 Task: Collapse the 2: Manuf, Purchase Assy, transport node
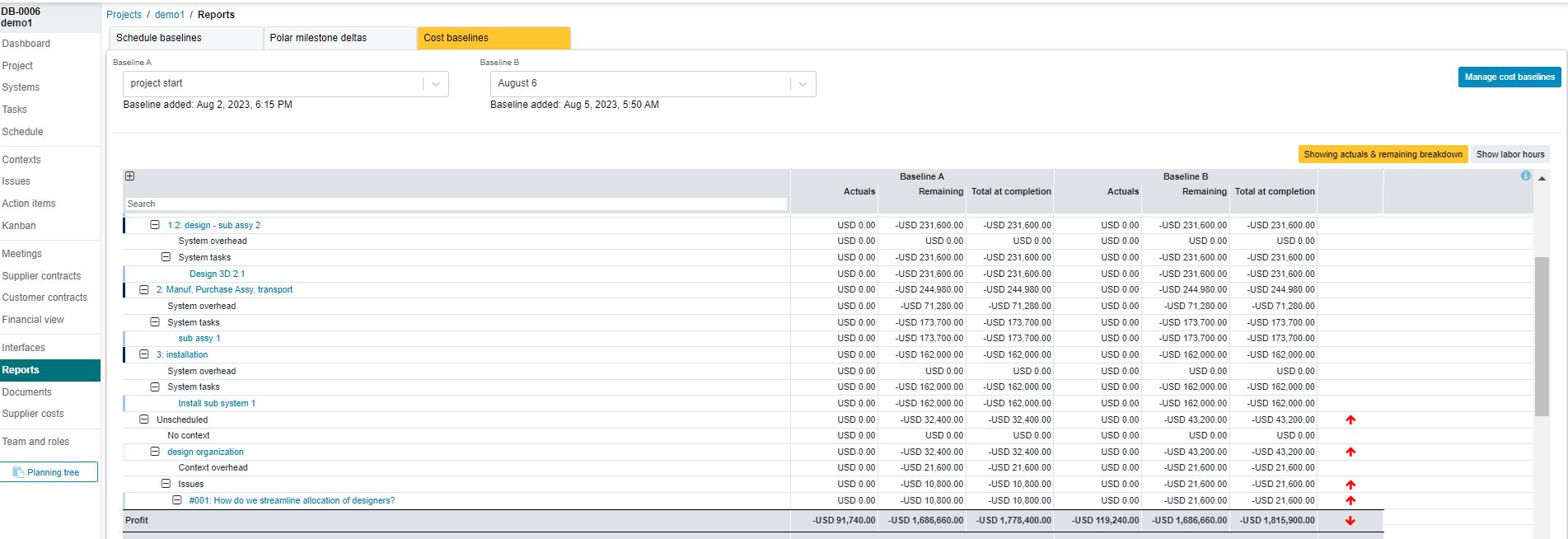(143, 289)
